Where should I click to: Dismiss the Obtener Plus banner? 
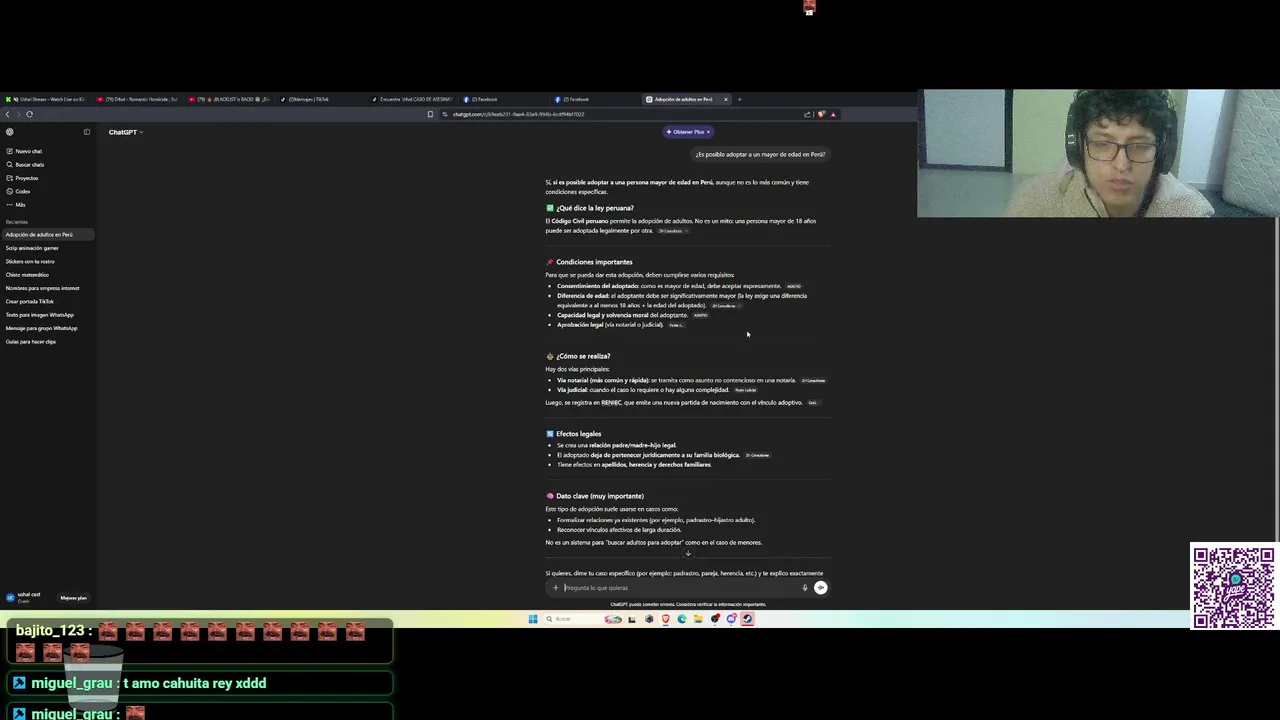coord(708,132)
